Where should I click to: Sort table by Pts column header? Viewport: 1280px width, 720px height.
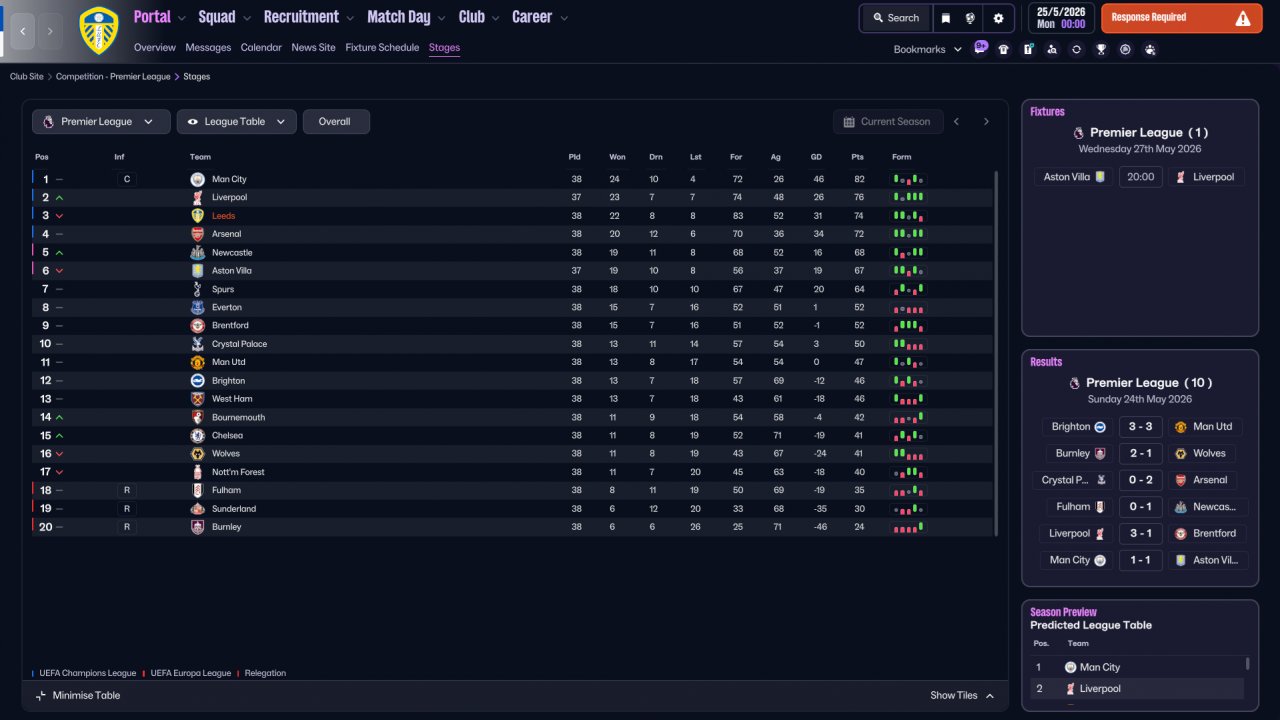click(x=857, y=157)
